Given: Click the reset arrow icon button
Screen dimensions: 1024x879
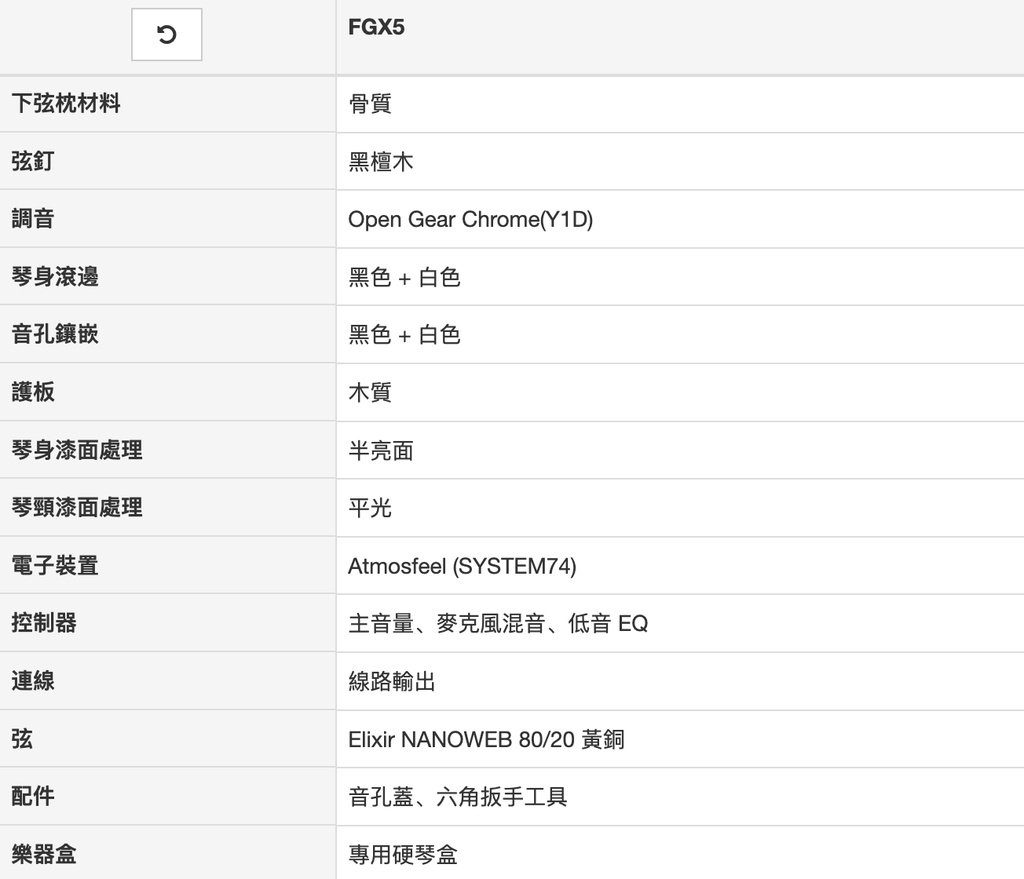Looking at the screenshot, I should [x=167, y=35].
